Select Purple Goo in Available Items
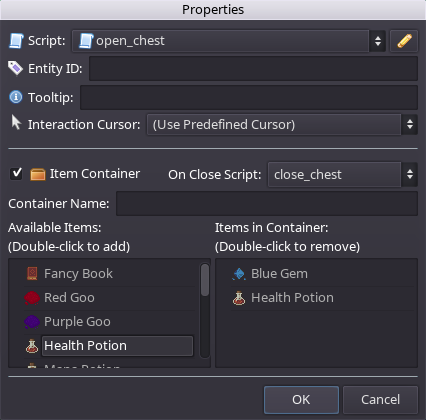This screenshot has height=420, width=426. coord(77,322)
